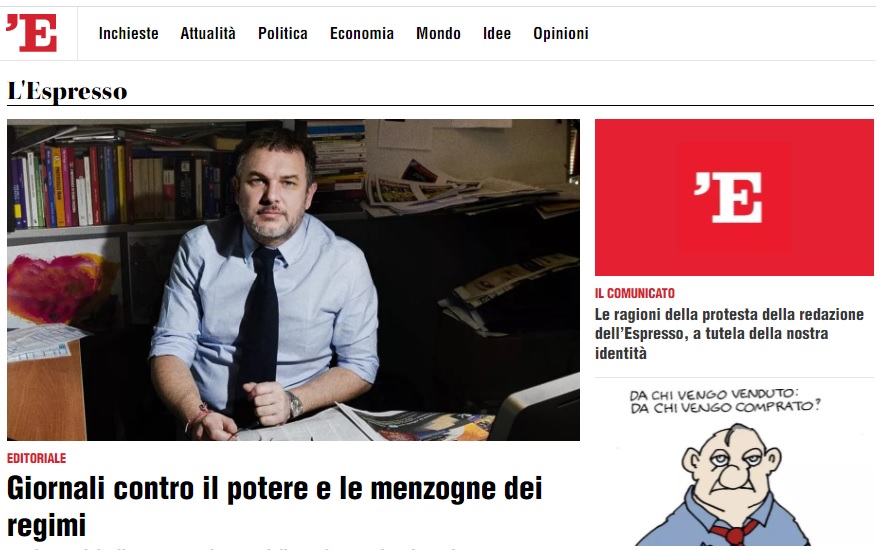Click the red 'E logo in header

[x=32, y=33]
